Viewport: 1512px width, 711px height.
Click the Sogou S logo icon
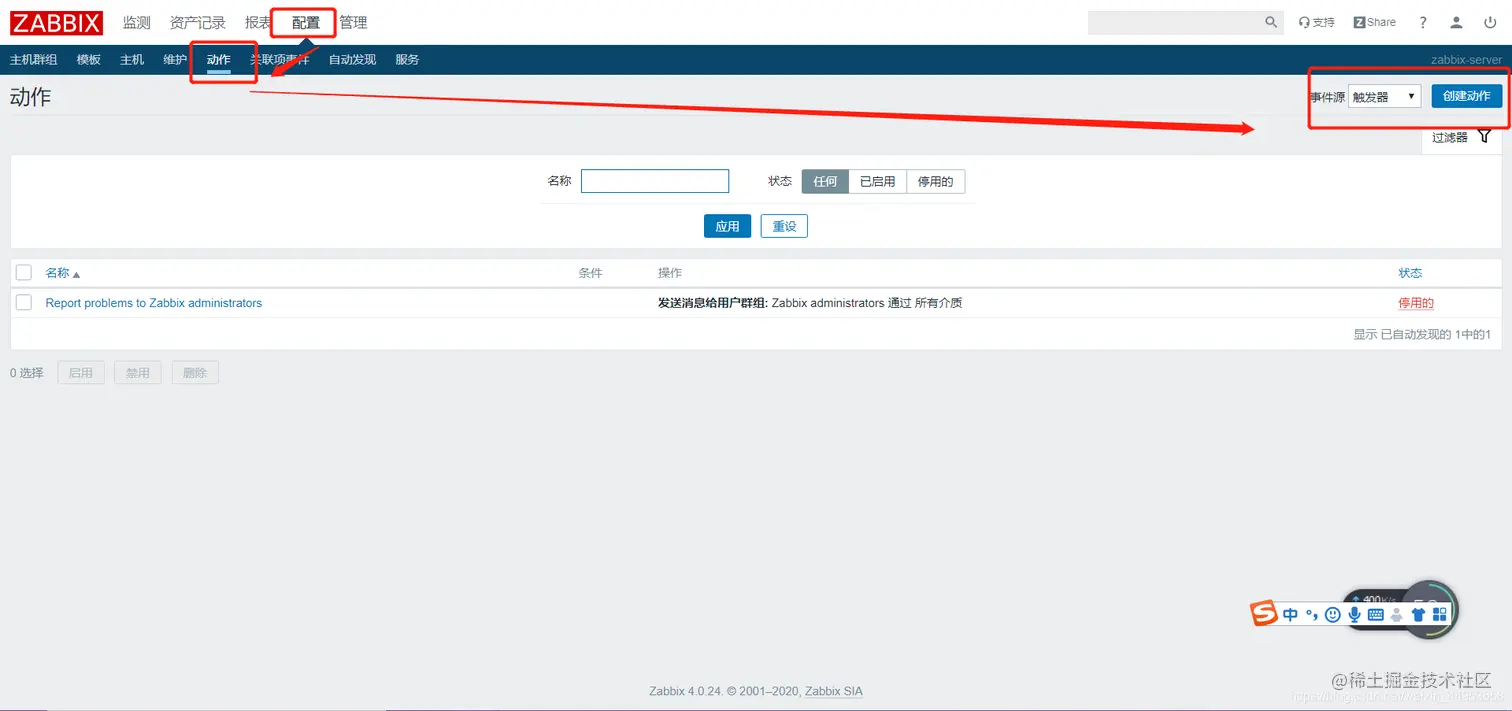(1265, 614)
